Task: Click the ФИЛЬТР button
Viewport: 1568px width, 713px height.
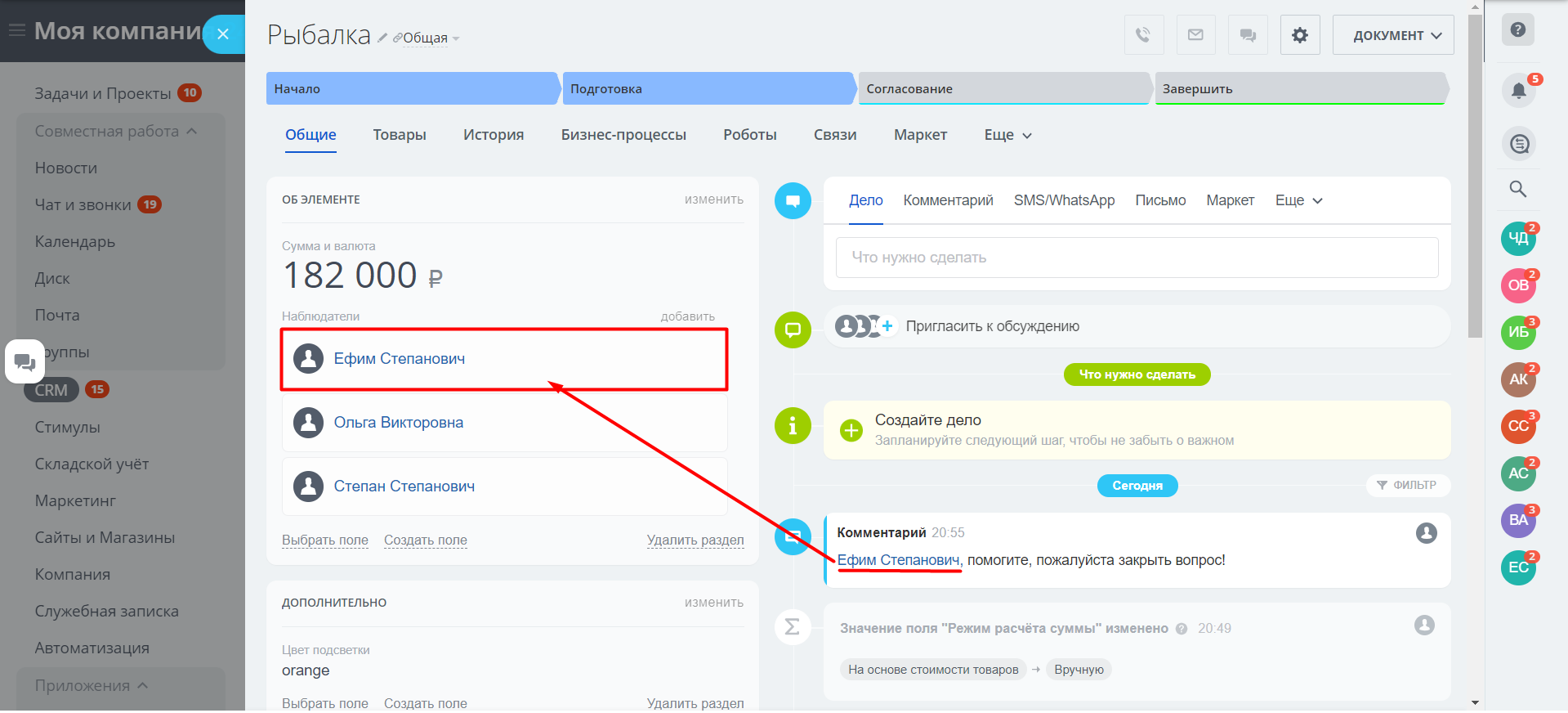Action: pos(1407,485)
